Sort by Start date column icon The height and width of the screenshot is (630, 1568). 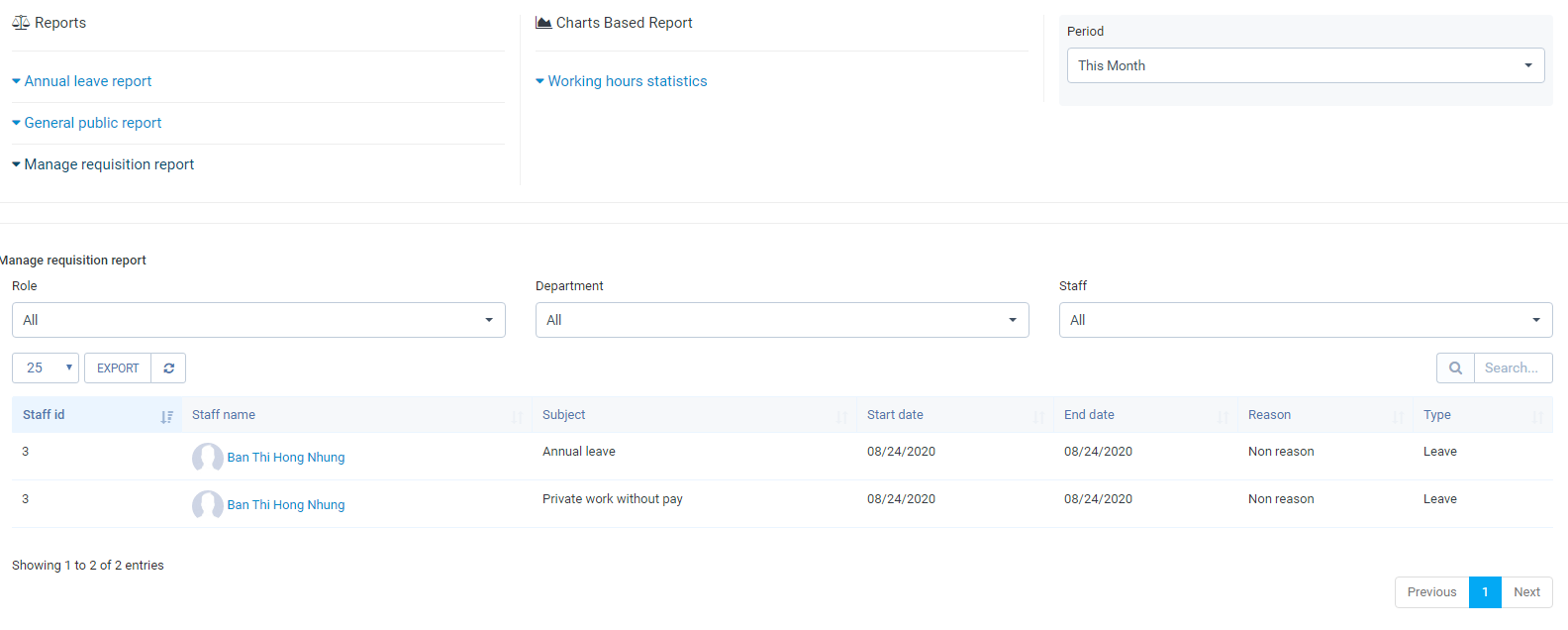1038,417
